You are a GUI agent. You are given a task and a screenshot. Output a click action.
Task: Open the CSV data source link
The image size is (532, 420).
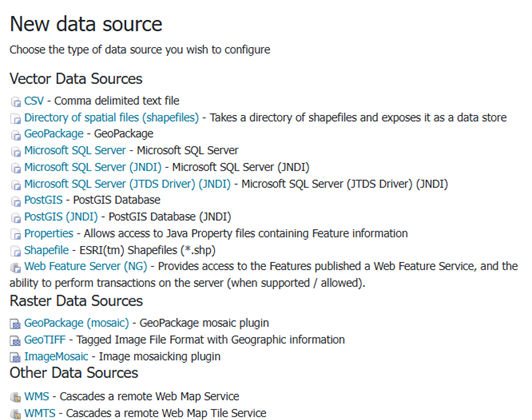click(34, 101)
